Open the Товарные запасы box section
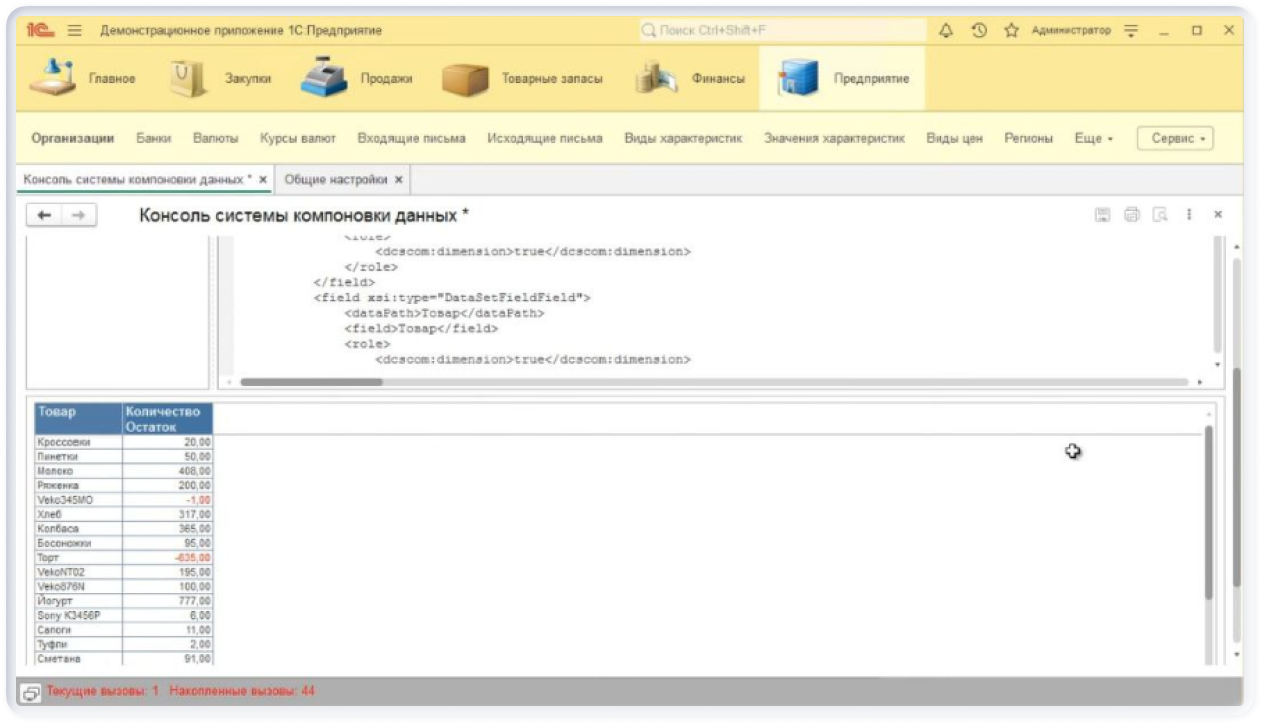Screen dimensions: 1262x724 click(x=523, y=79)
